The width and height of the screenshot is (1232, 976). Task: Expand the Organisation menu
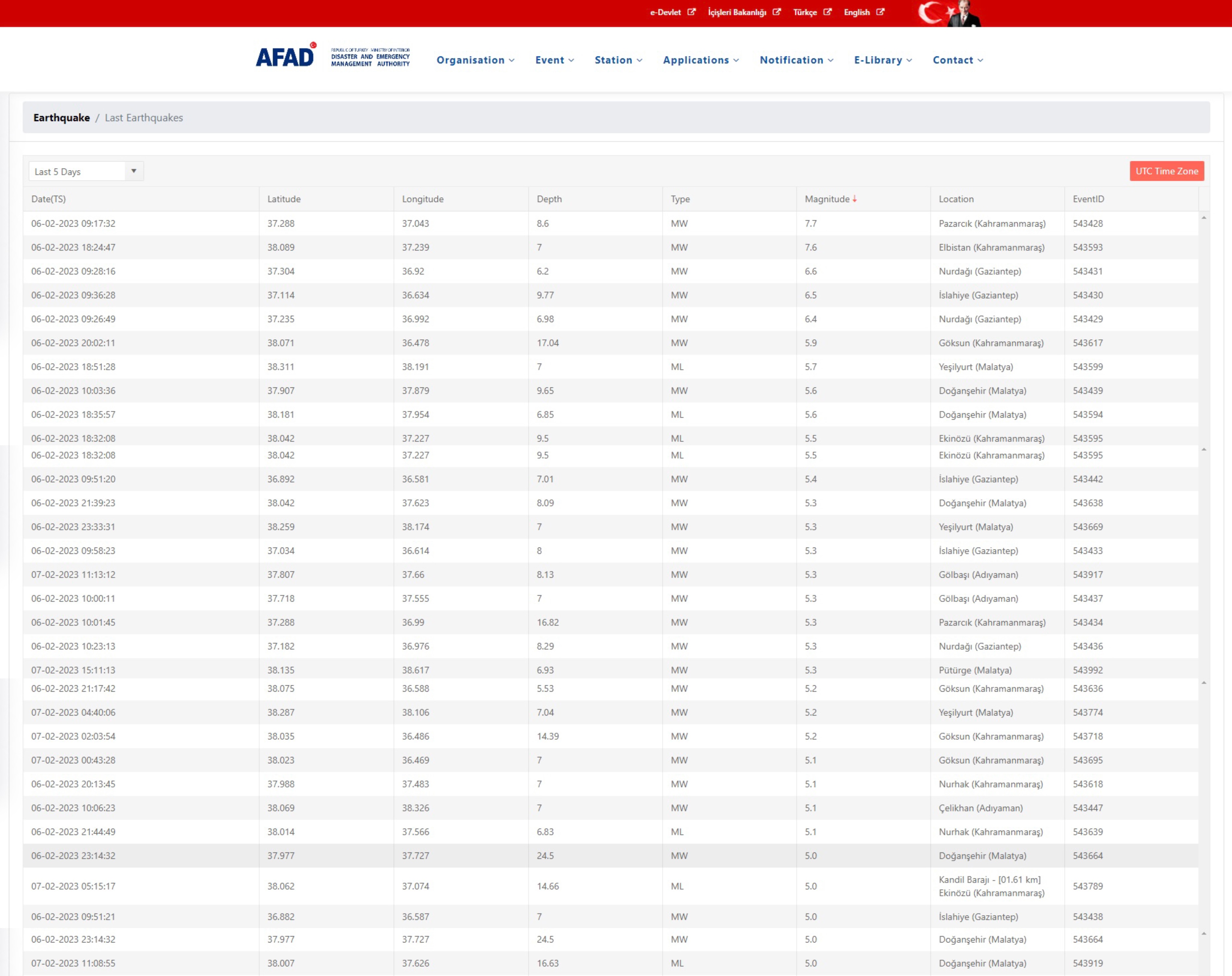click(475, 60)
